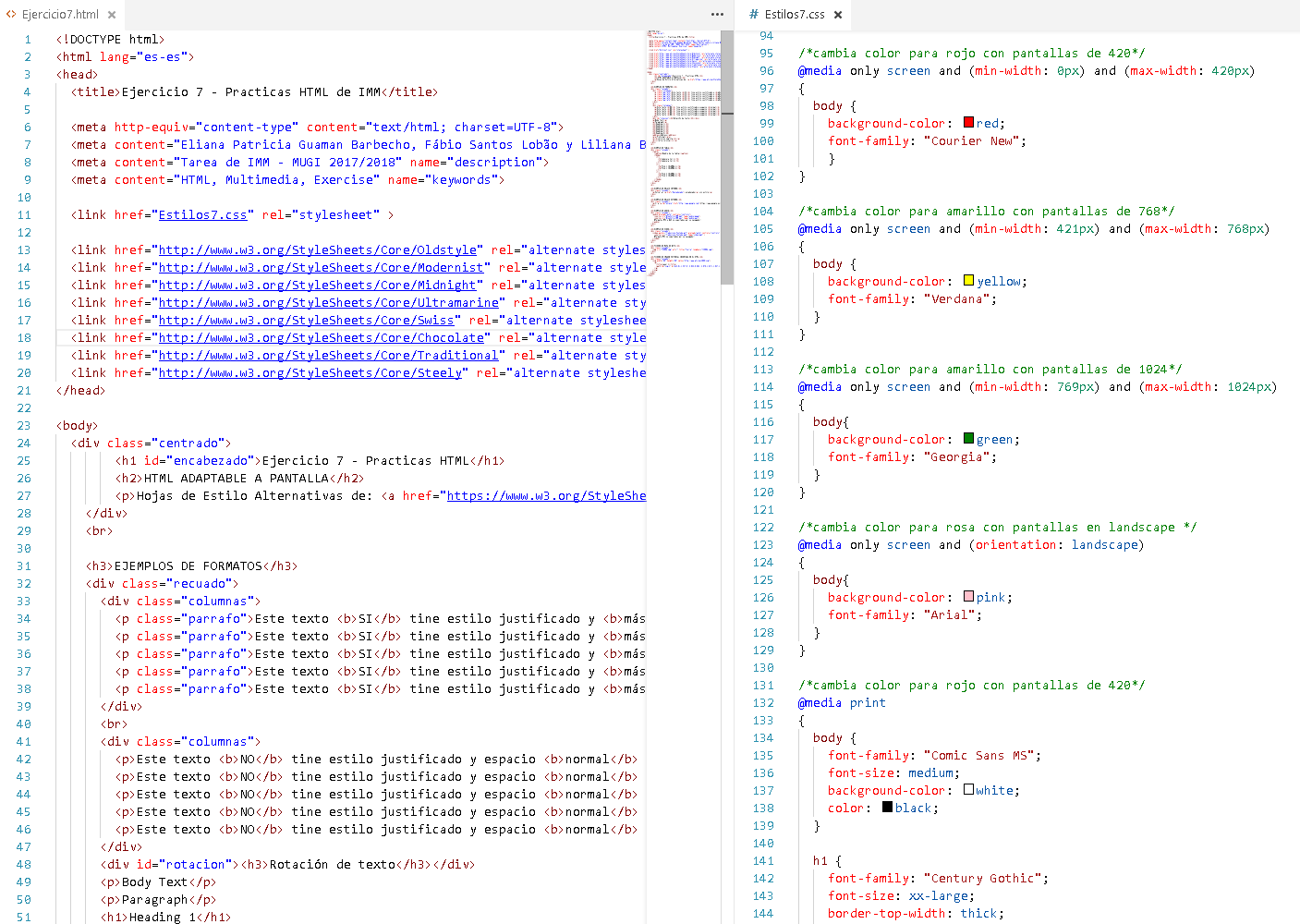
Task: Open the white color swatch picker
Action: click(968, 790)
